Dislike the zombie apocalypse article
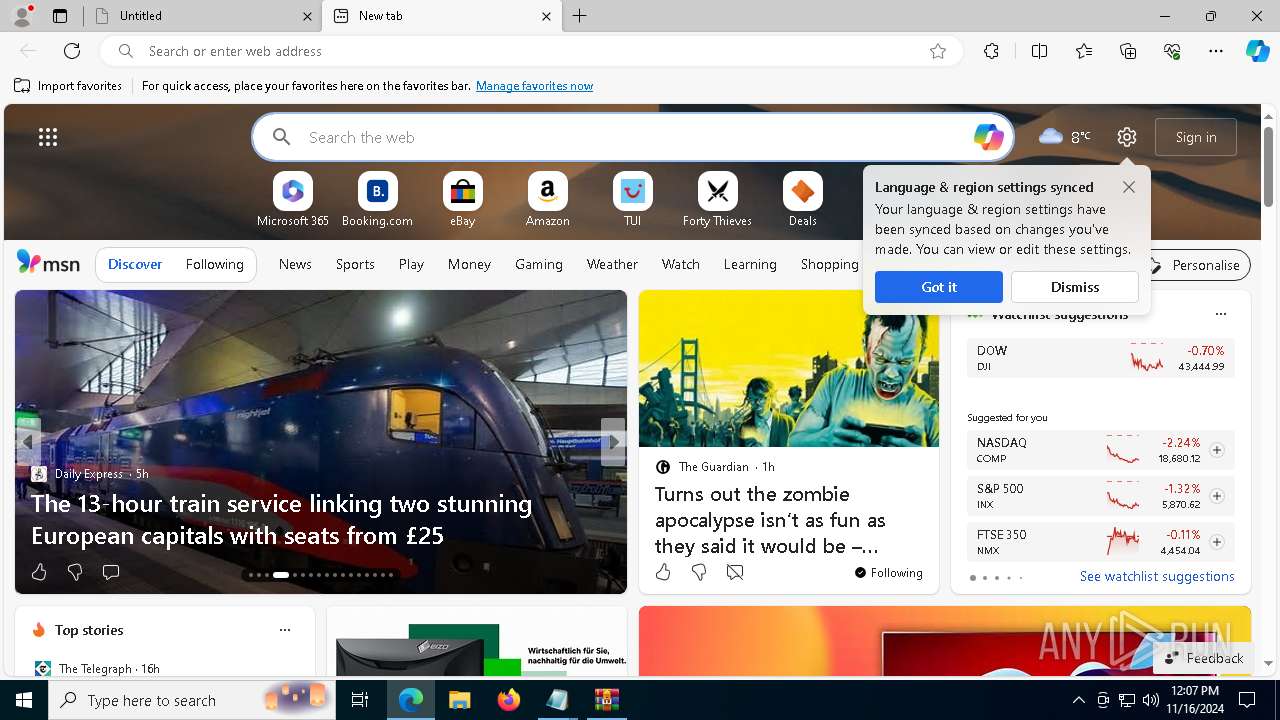This screenshot has height=720, width=1280. point(699,572)
